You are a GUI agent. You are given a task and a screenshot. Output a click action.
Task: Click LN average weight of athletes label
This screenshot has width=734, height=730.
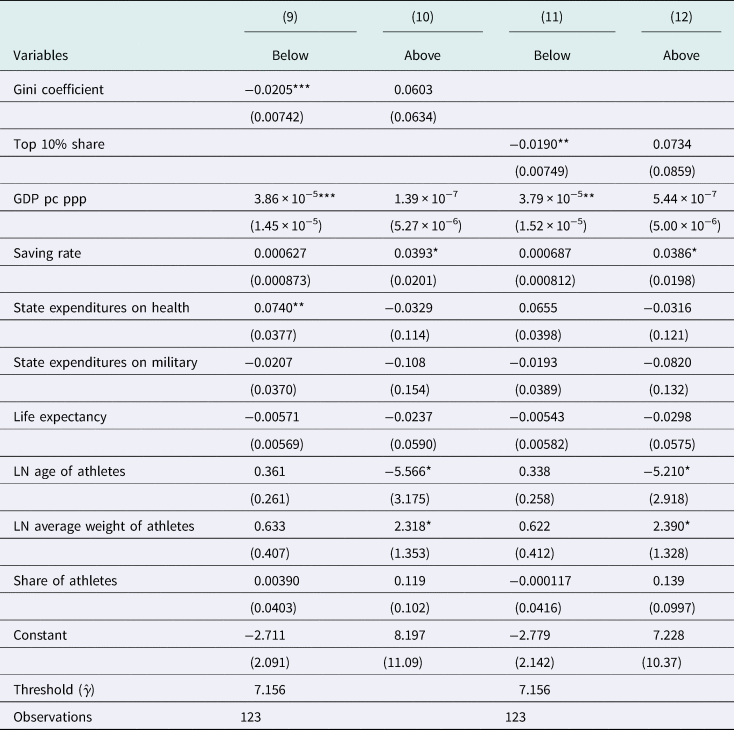103,526
